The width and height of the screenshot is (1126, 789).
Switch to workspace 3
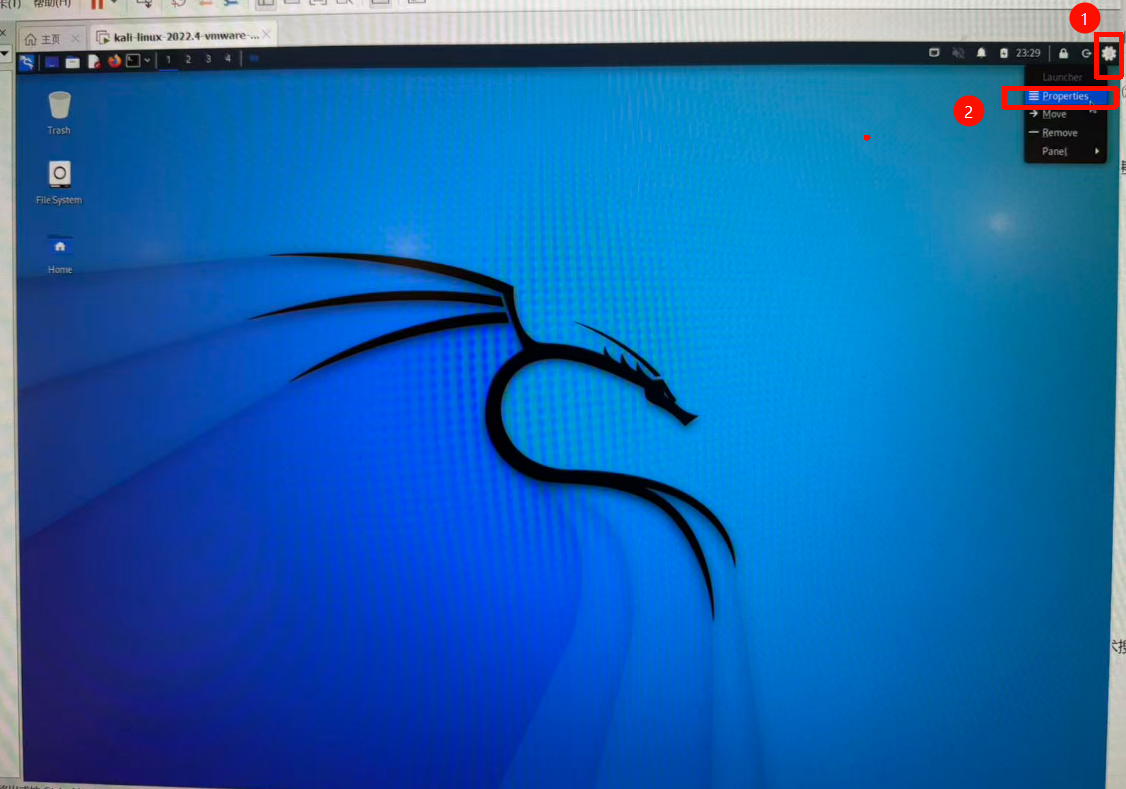click(208, 59)
